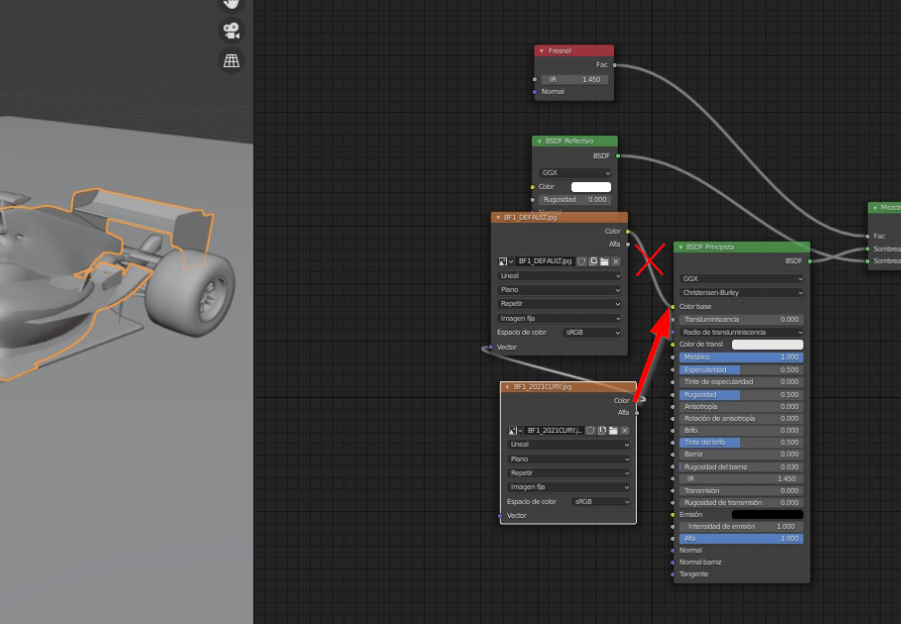The image size is (901, 624).
Task: Click Rugosidad 0.000 field in BSDF Reflectivo
Action: pos(575,199)
